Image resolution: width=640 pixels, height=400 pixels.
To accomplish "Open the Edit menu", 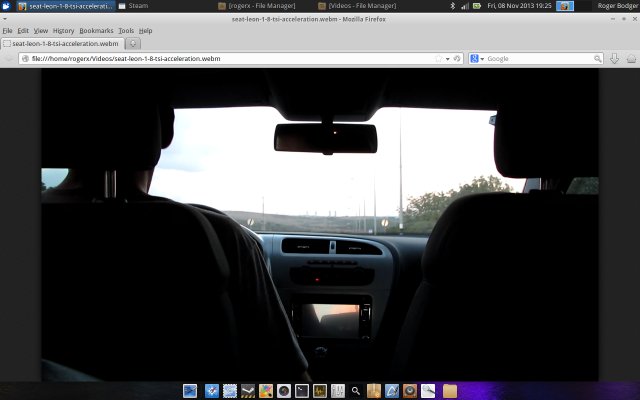I will click(x=23, y=31).
